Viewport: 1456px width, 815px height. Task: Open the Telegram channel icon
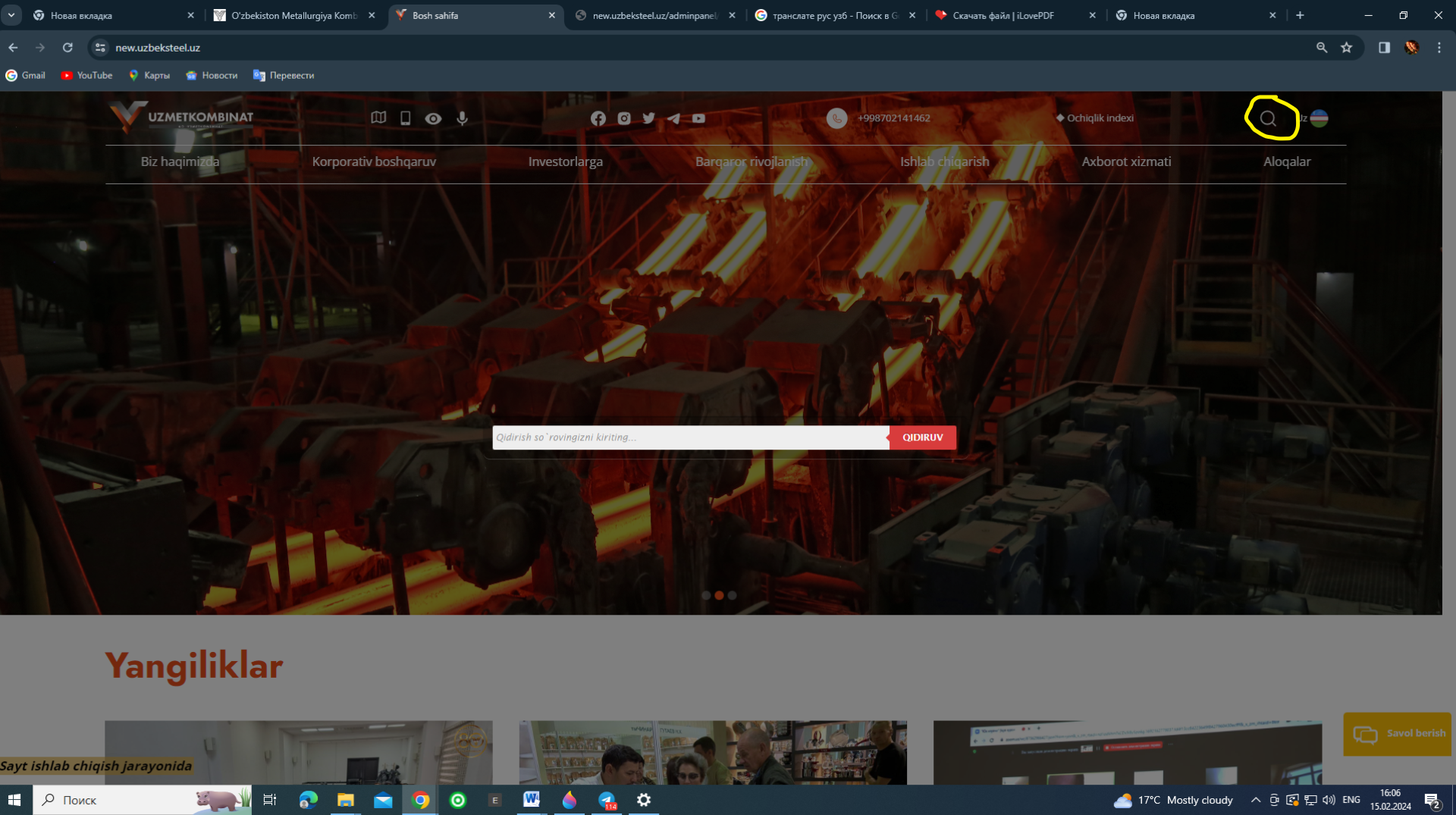pos(673,118)
